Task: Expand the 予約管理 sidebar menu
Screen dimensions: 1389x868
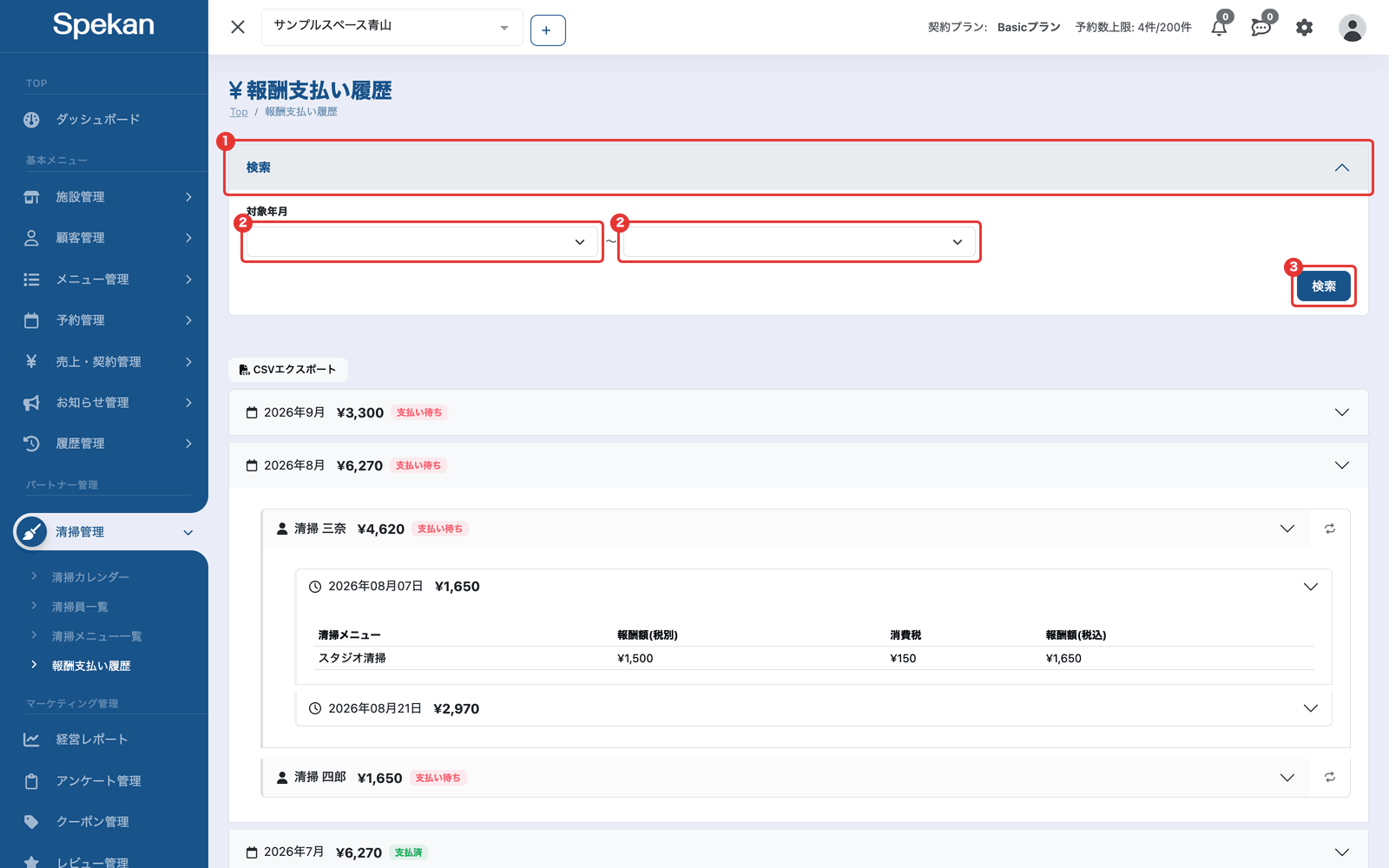Action: 104,320
